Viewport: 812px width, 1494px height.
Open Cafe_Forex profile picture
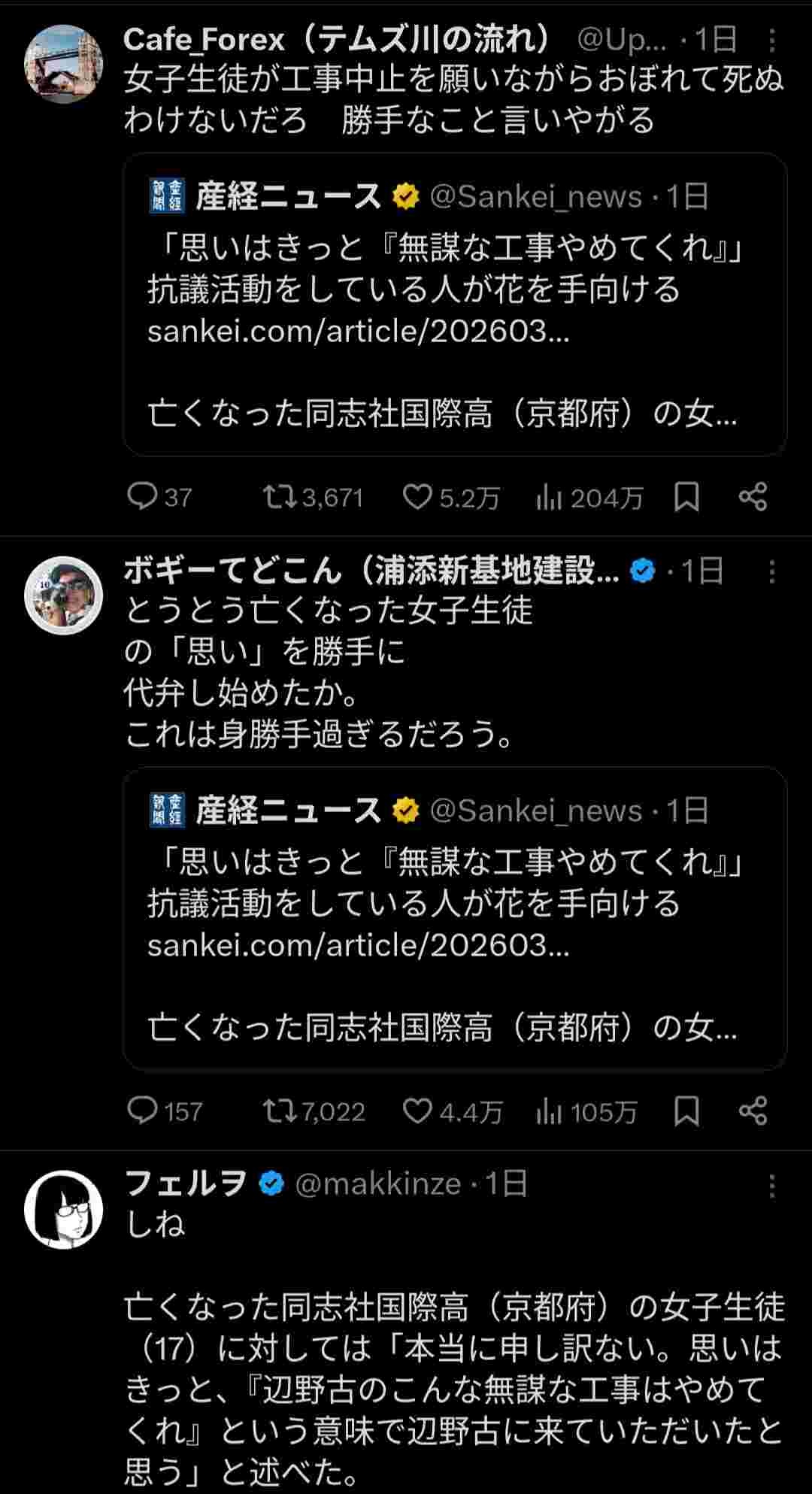[64, 64]
